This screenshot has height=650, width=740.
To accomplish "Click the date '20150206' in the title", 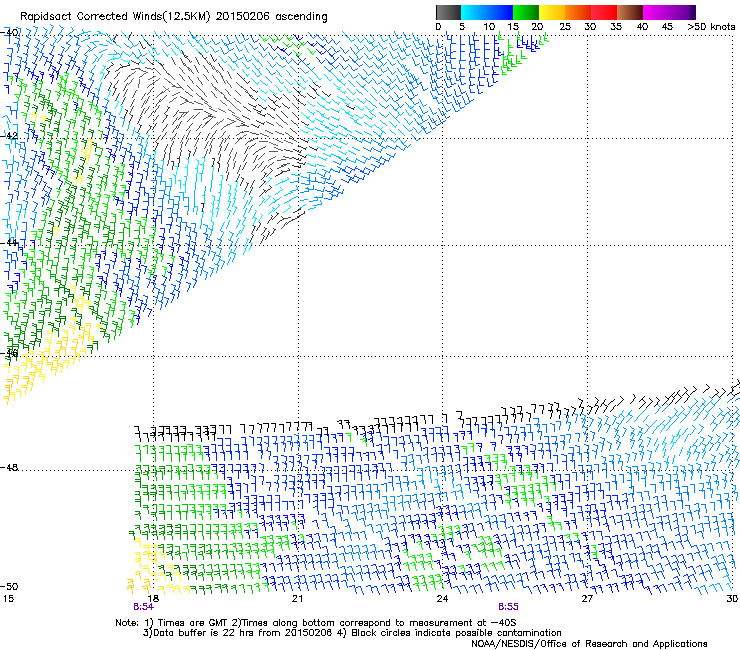I will click(x=243, y=17).
